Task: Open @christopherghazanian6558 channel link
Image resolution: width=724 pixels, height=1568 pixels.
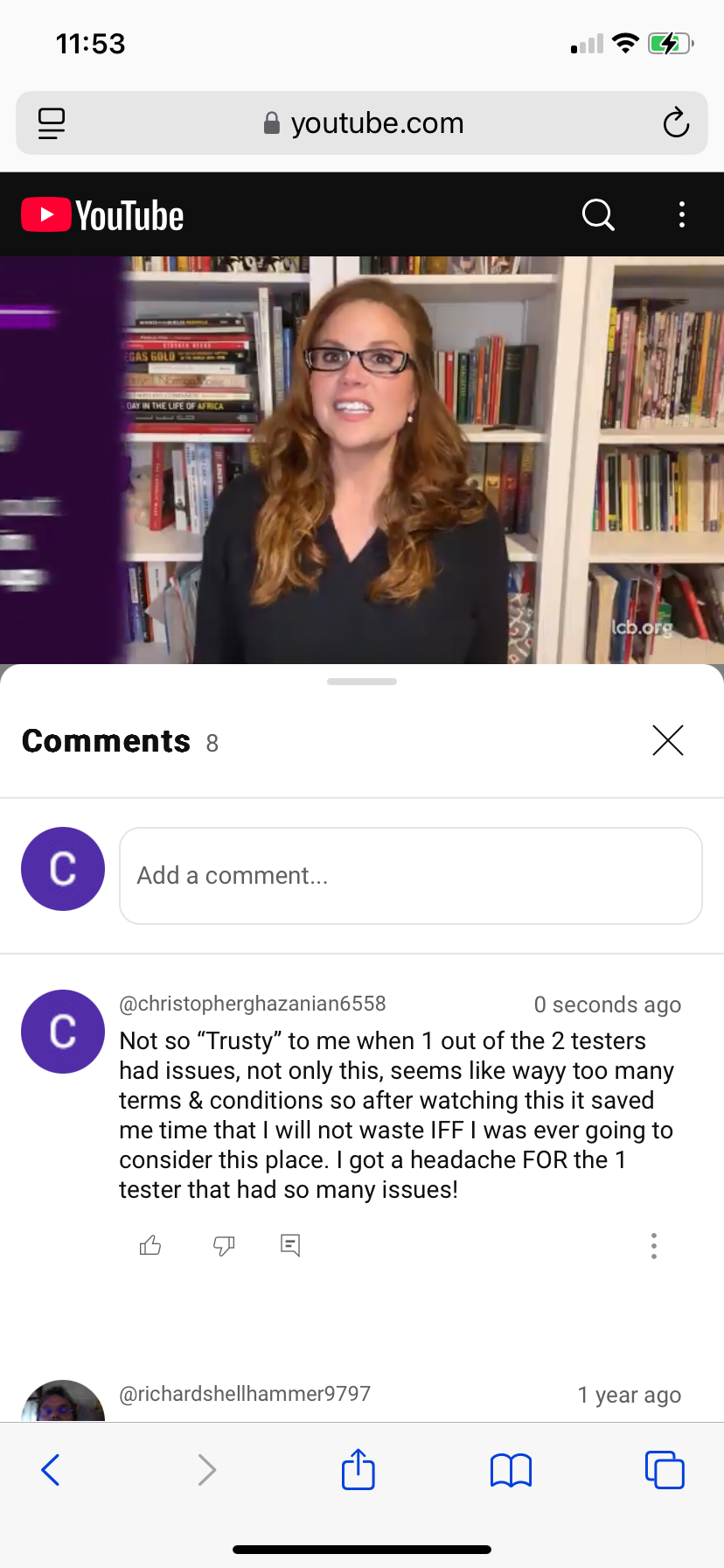Action: [253, 1004]
